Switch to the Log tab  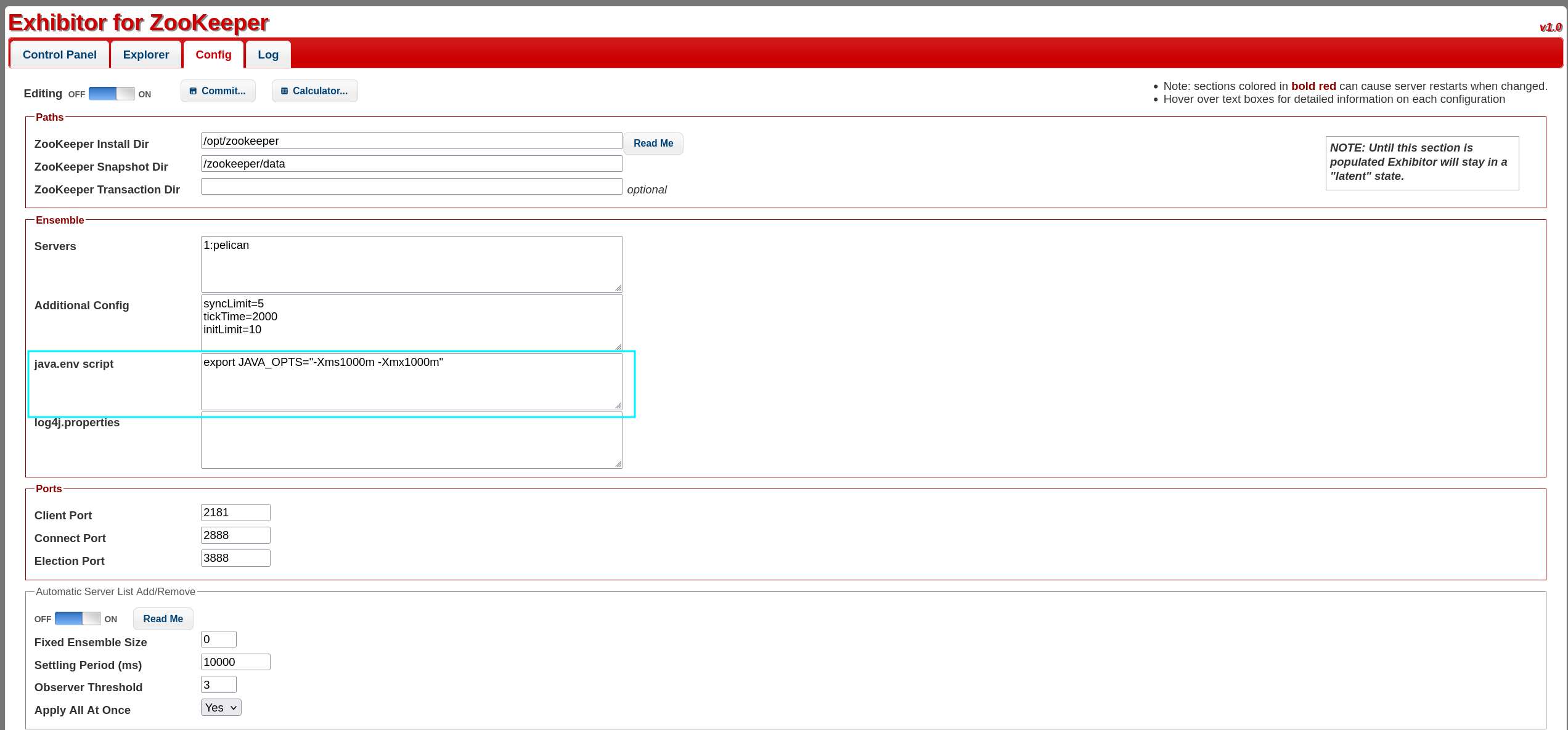click(268, 55)
